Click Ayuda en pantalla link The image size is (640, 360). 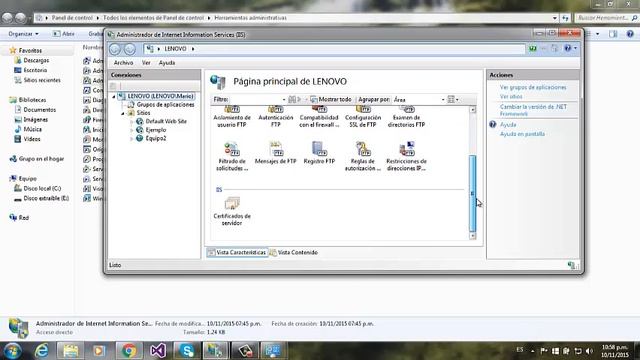click(x=522, y=134)
